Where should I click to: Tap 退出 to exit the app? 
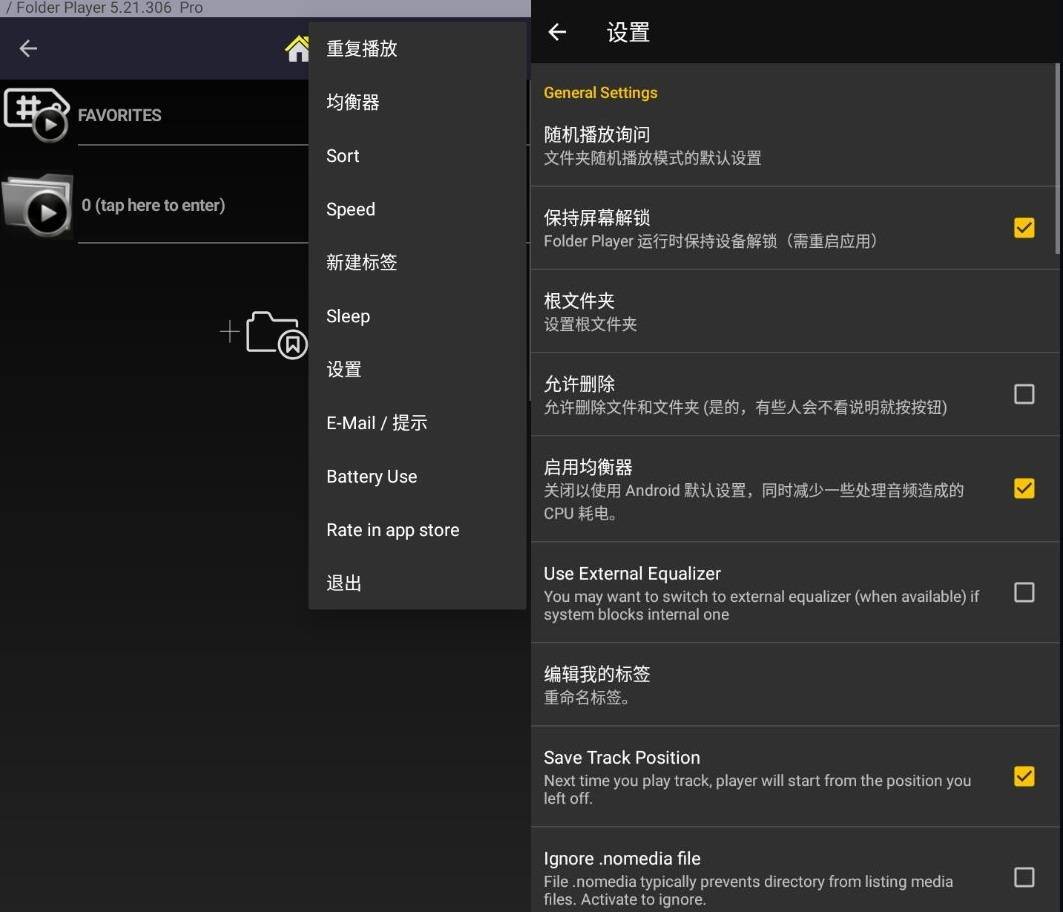click(x=344, y=583)
